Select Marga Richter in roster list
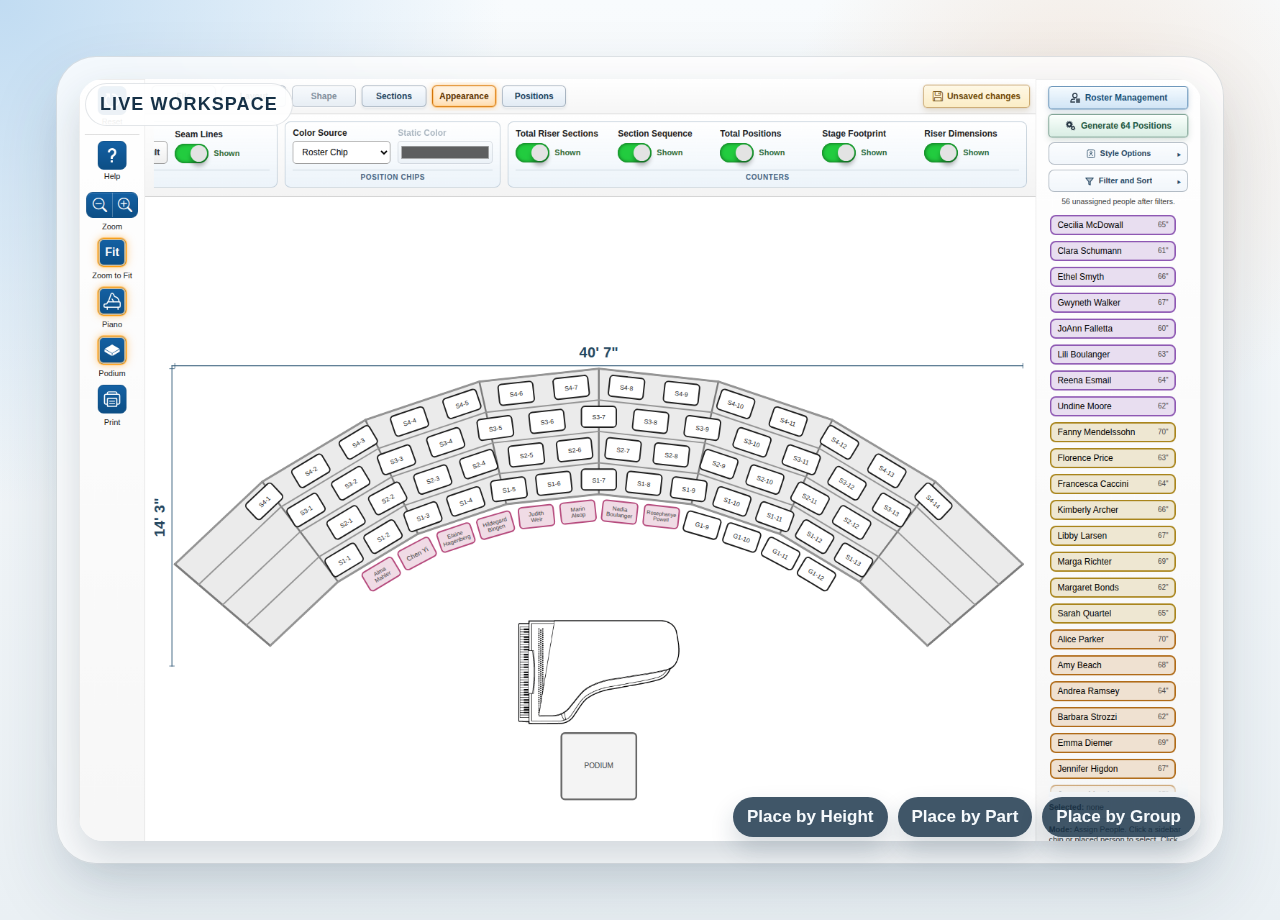This screenshot has height=920, width=1280. (1113, 562)
